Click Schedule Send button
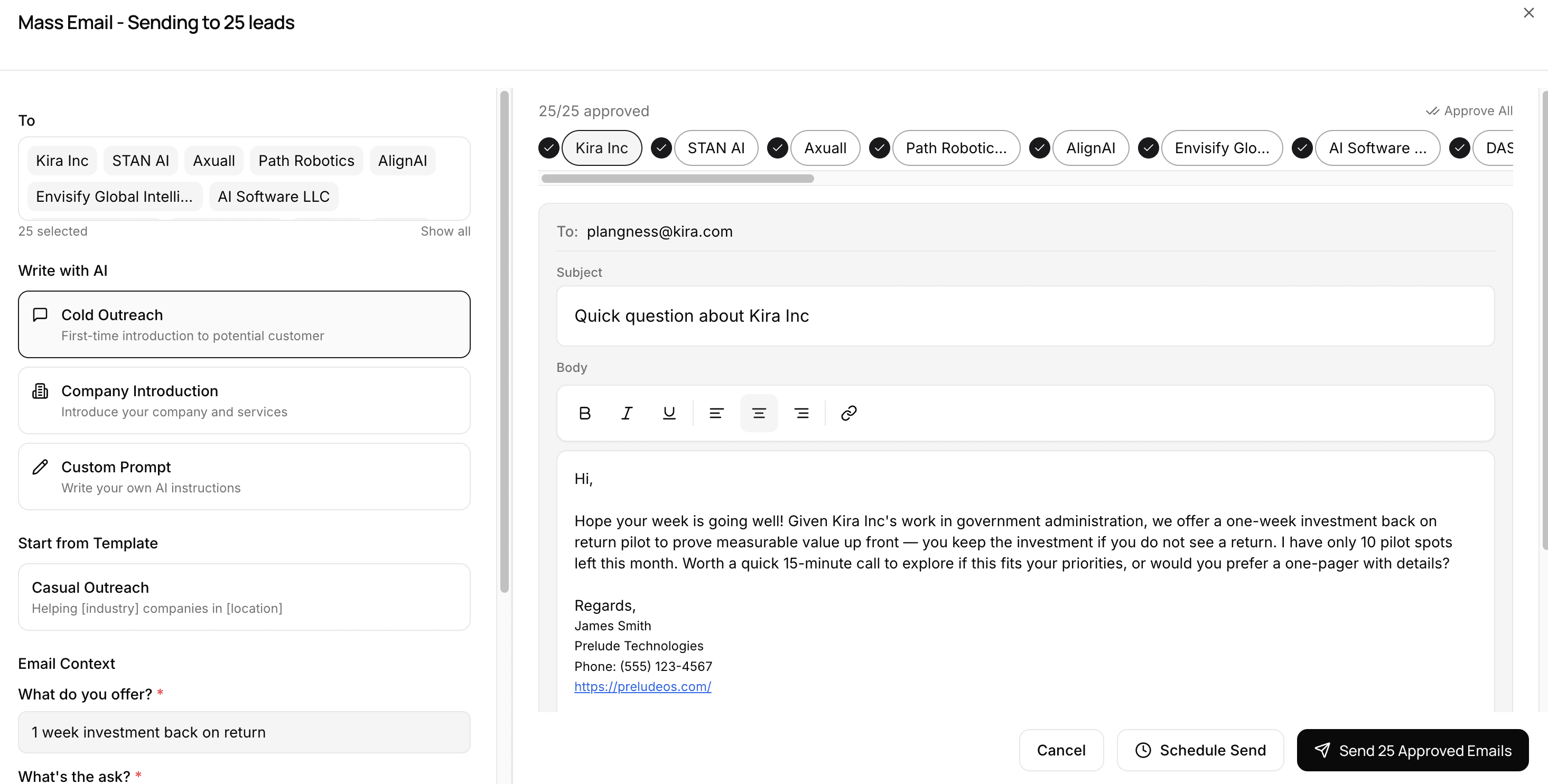The height and width of the screenshot is (784, 1548). click(1199, 750)
